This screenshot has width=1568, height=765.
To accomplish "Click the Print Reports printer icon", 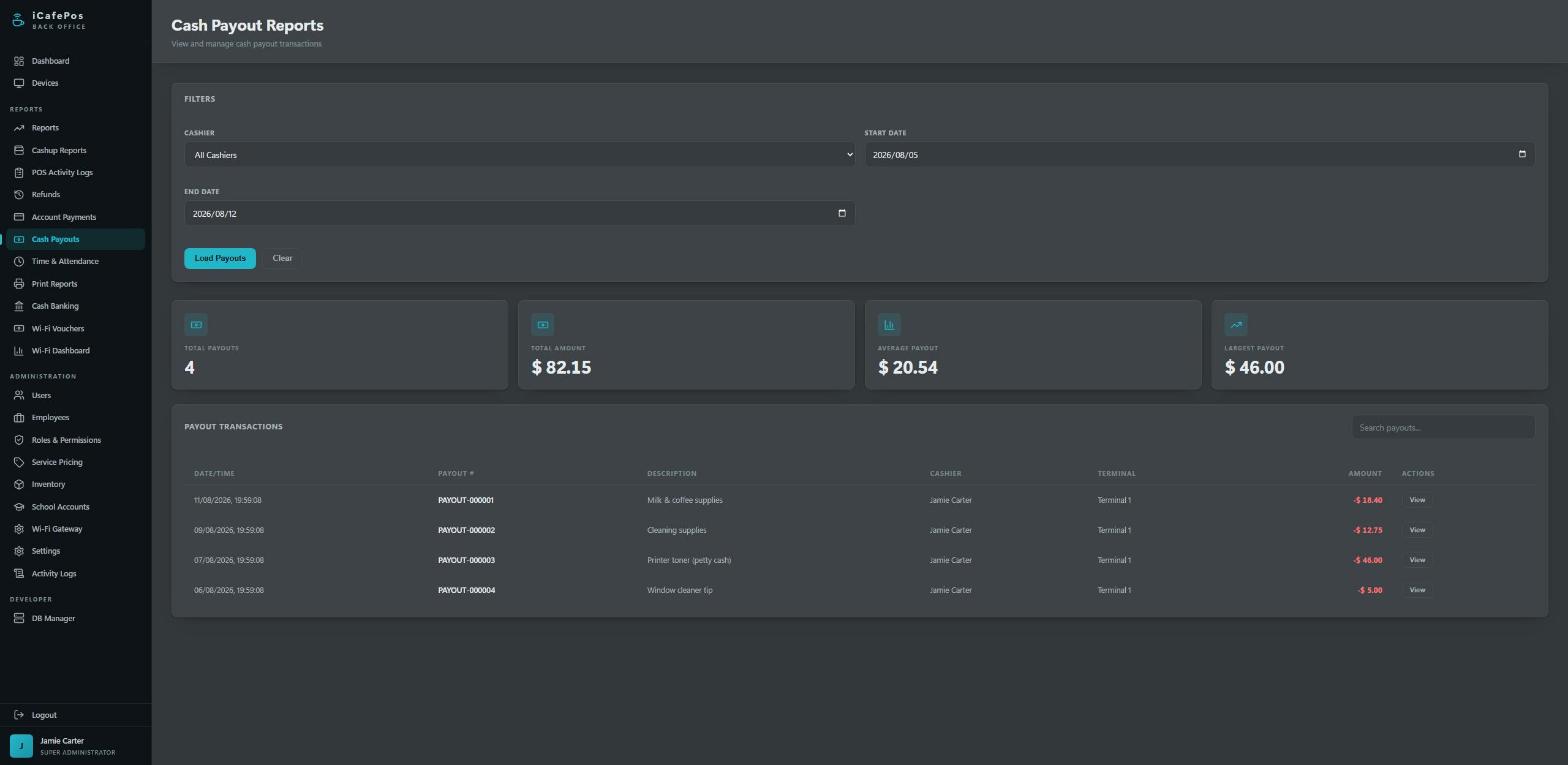I will pos(19,284).
